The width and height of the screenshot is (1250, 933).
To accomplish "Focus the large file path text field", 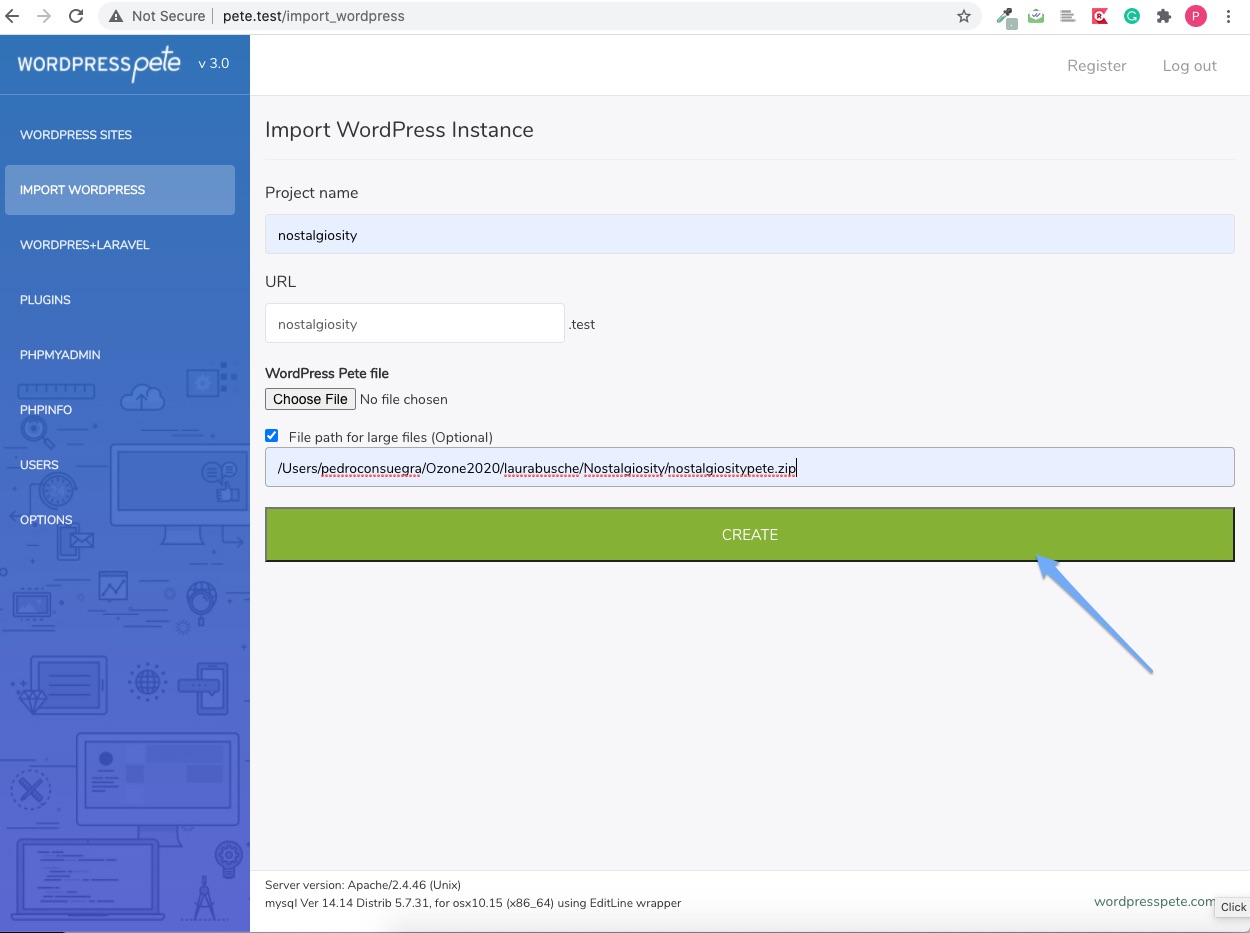I will coord(749,467).
